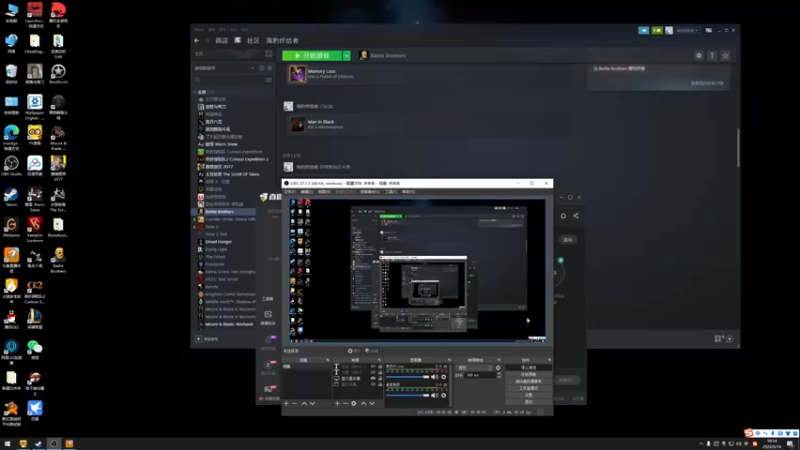Toggle lock on the window capture source row

click(380, 384)
